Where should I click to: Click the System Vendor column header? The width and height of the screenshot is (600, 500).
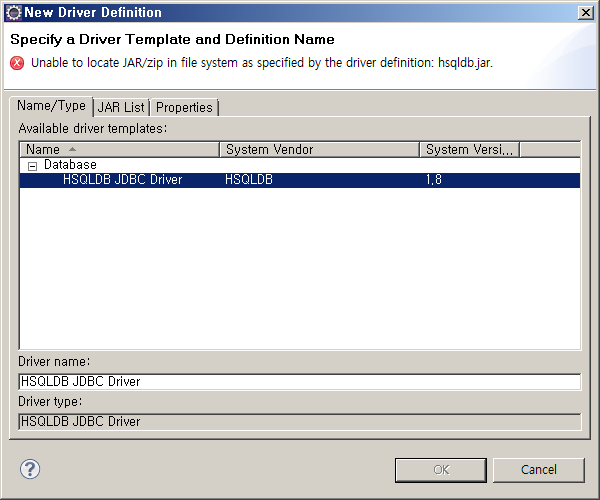[319, 150]
